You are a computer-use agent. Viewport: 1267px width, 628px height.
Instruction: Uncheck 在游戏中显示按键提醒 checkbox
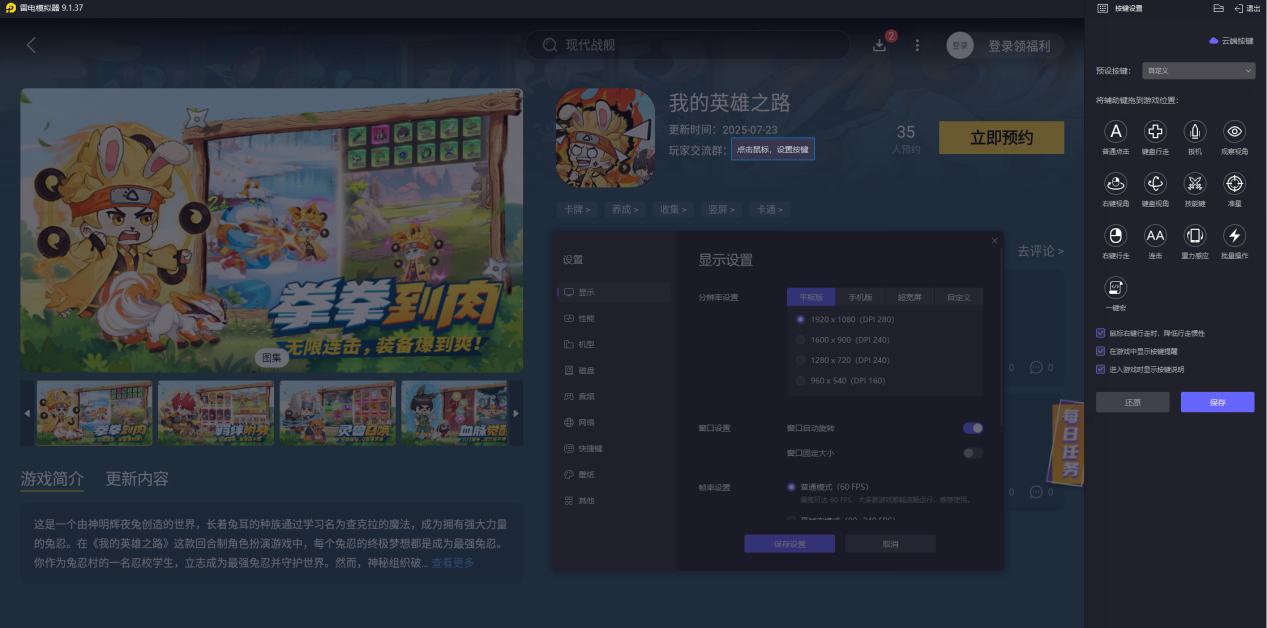pos(1101,351)
